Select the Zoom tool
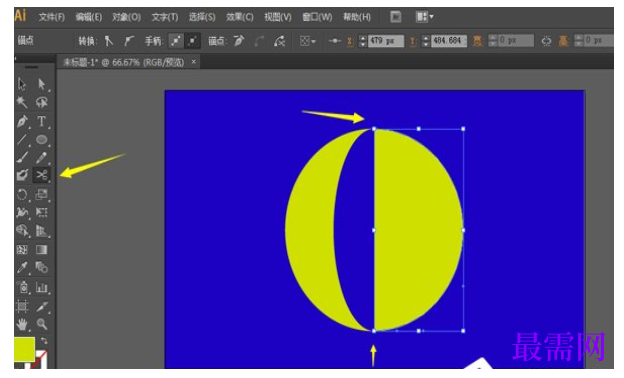The width and height of the screenshot is (624, 378). click(x=42, y=324)
